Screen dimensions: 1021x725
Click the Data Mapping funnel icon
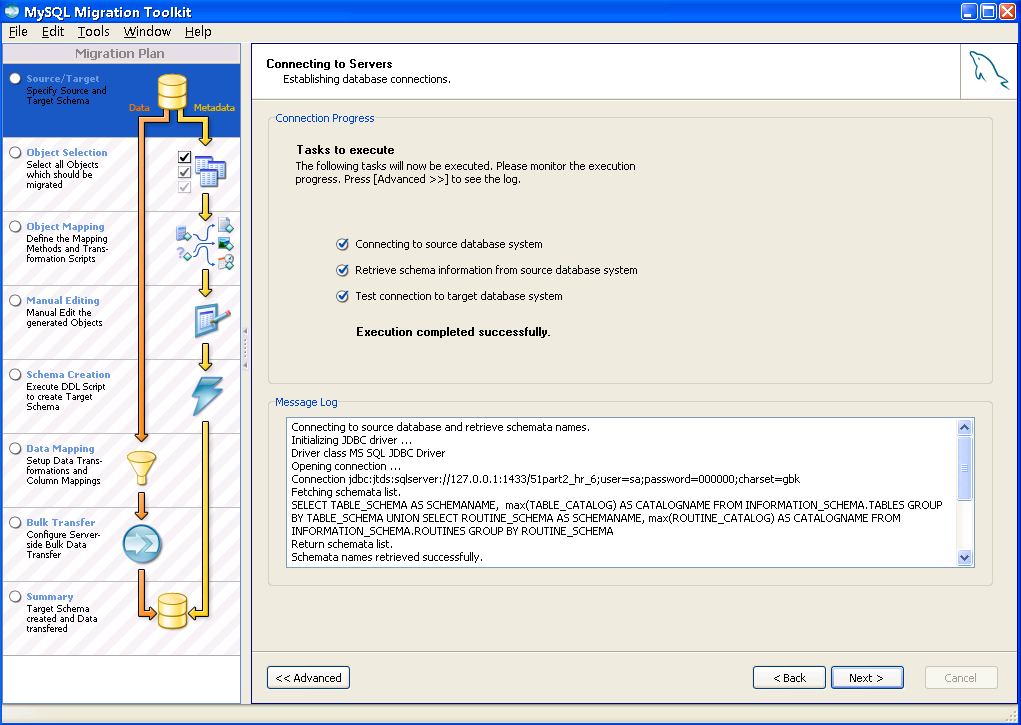[141, 468]
